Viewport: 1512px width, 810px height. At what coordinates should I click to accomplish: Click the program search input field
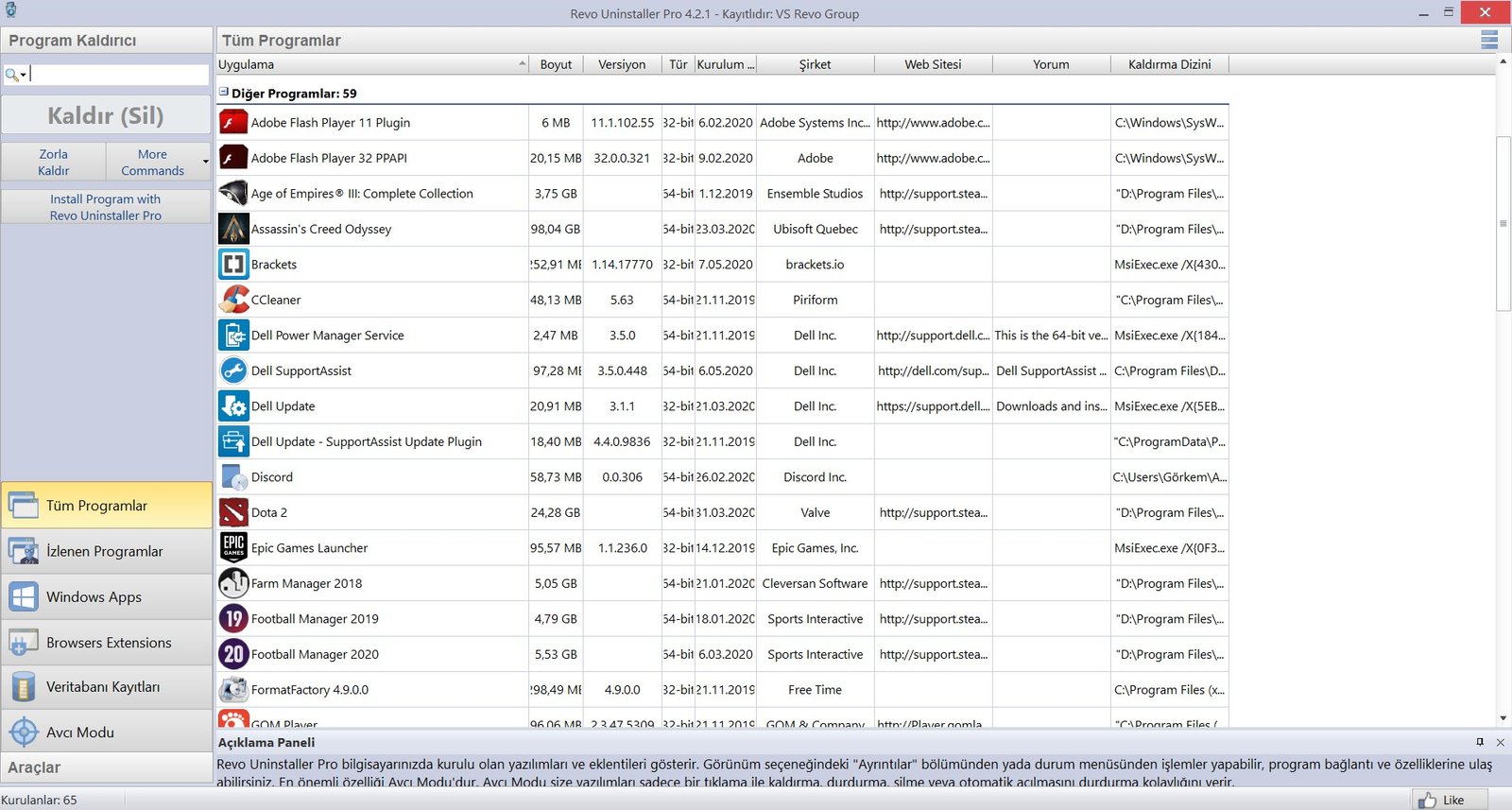point(118,75)
